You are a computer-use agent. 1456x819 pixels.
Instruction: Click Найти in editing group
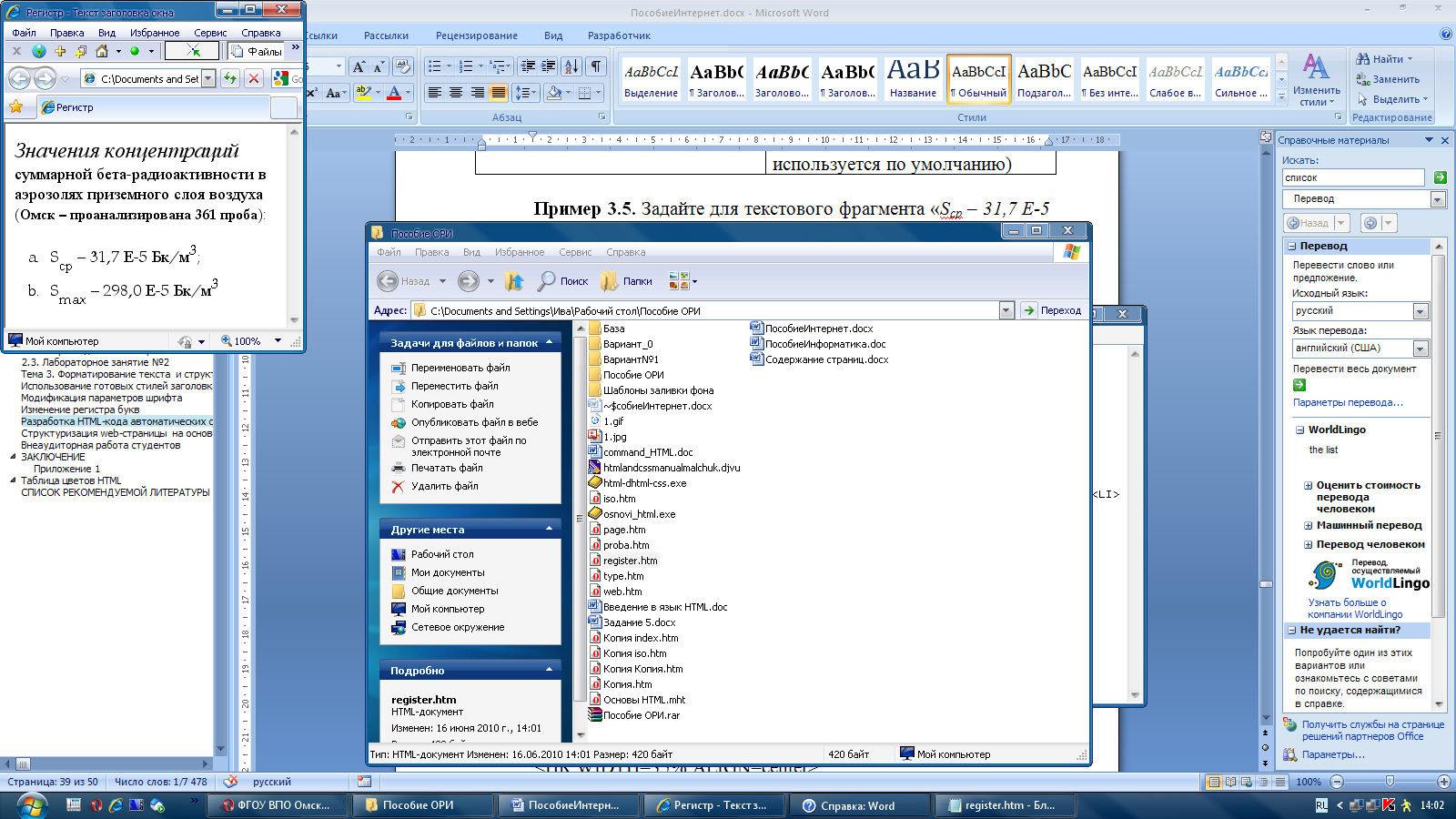pyautogui.click(x=1387, y=59)
